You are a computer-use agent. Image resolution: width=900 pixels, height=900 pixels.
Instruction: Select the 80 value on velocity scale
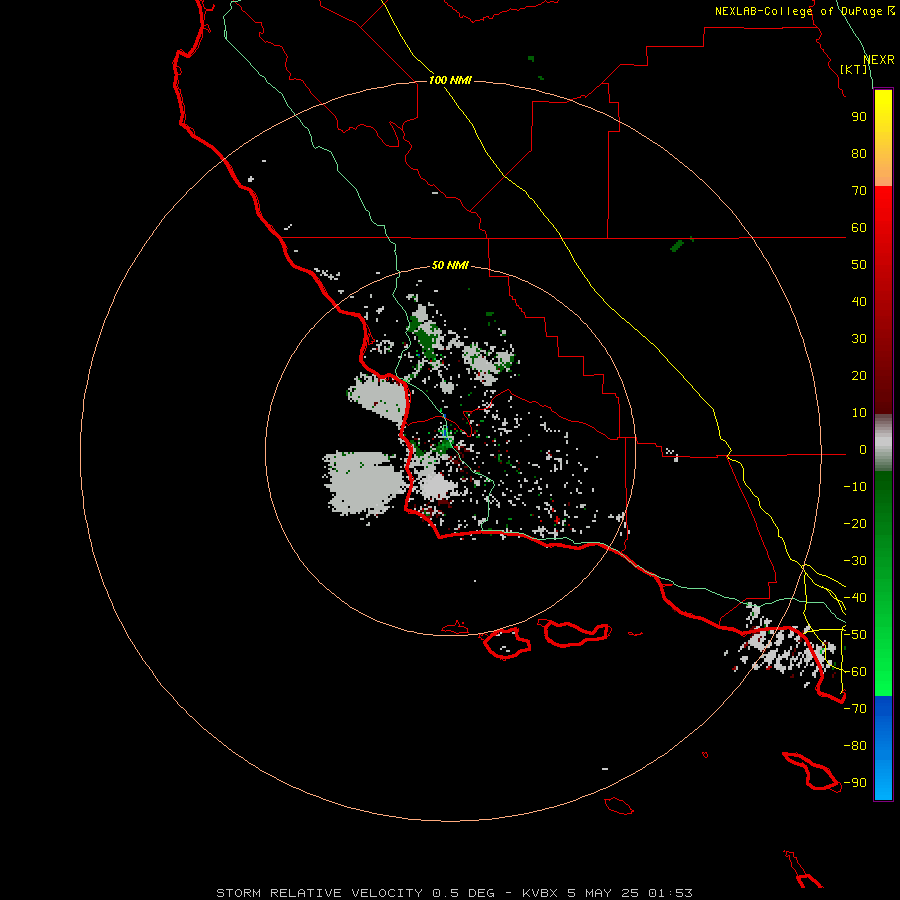point(859,154)
